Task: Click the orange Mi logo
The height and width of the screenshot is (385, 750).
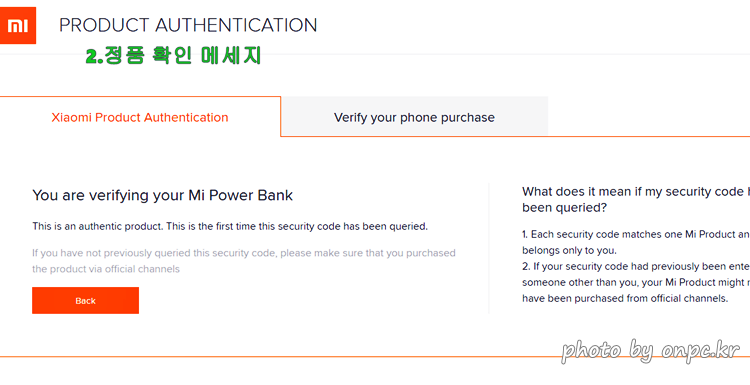Action: coord(18,25)
